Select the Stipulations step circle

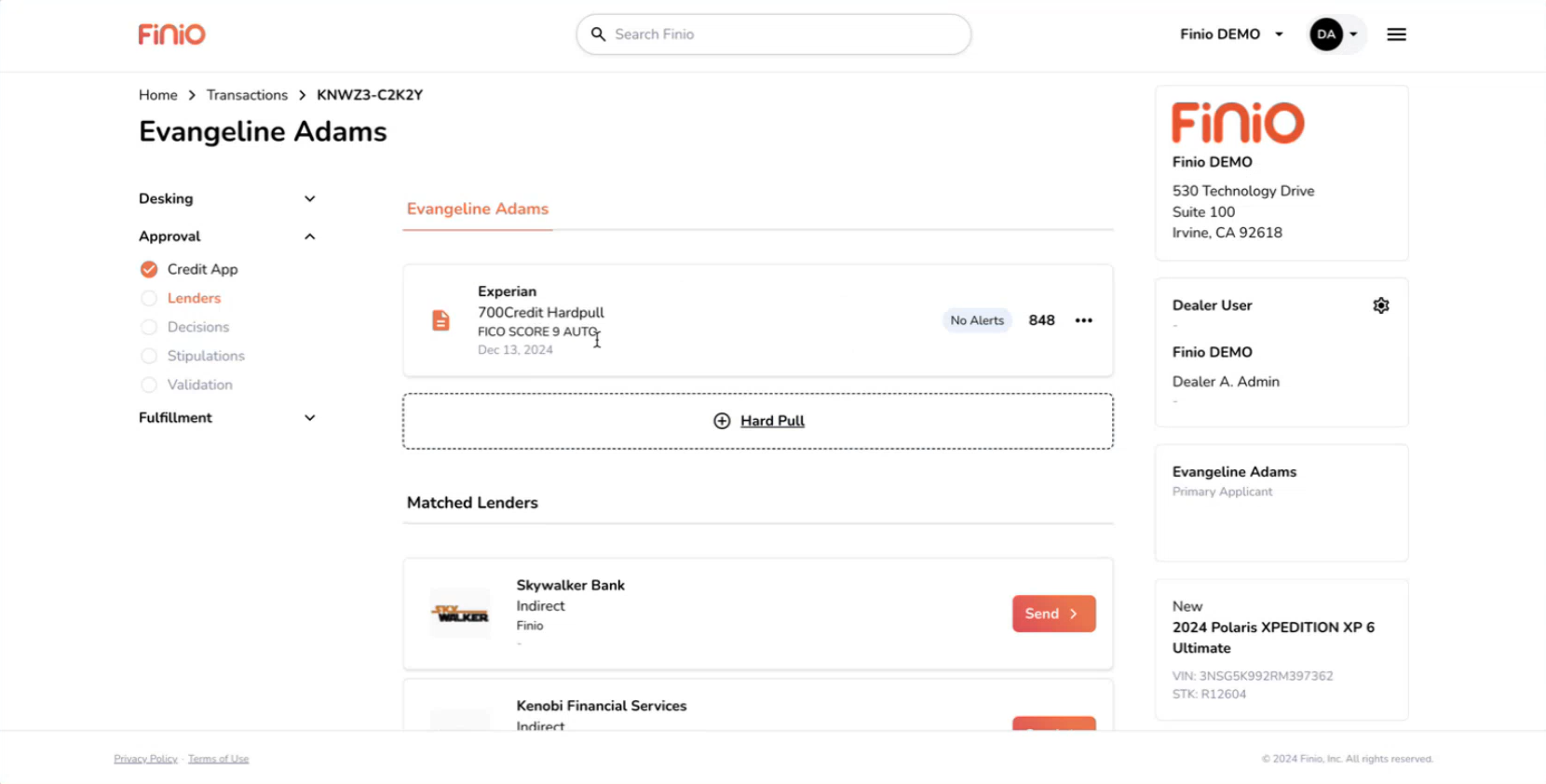pyautogui.click(x=149, y=356)
